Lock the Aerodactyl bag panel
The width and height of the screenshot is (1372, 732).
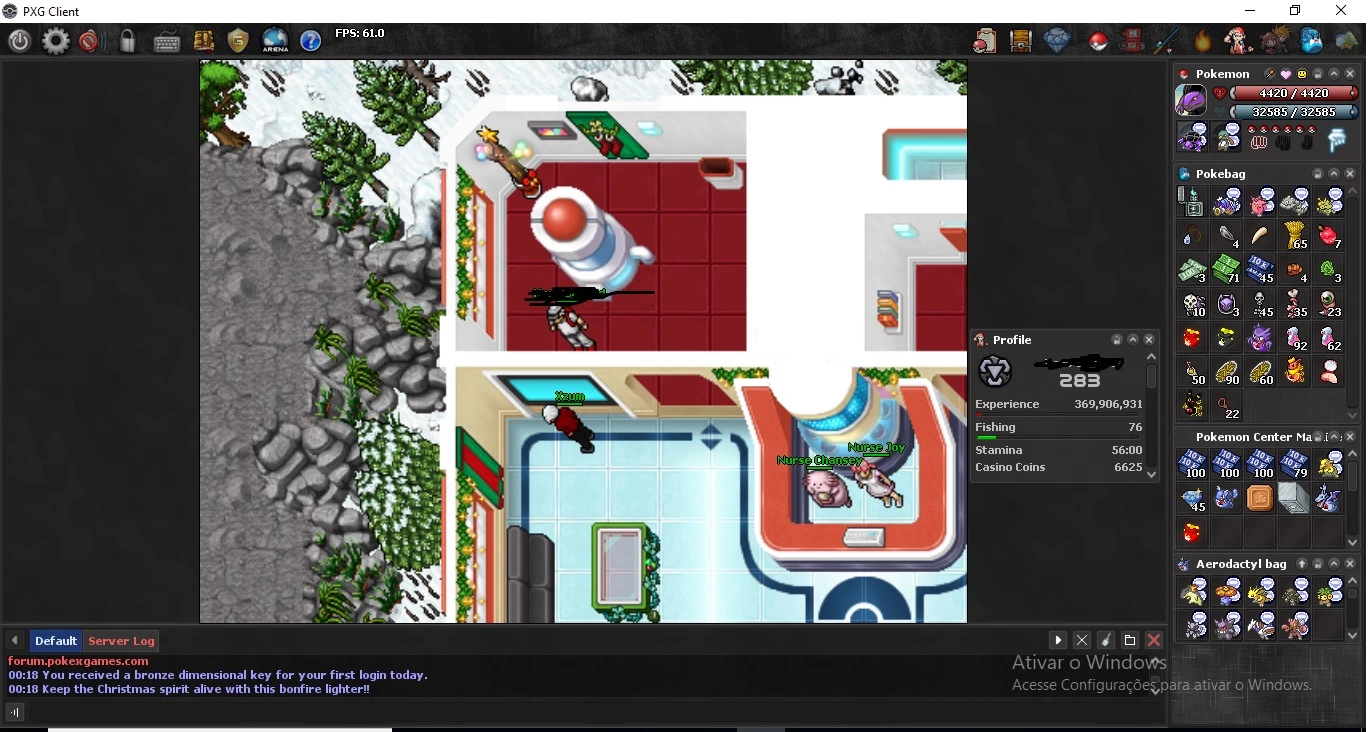click(x=1318, y=564)
